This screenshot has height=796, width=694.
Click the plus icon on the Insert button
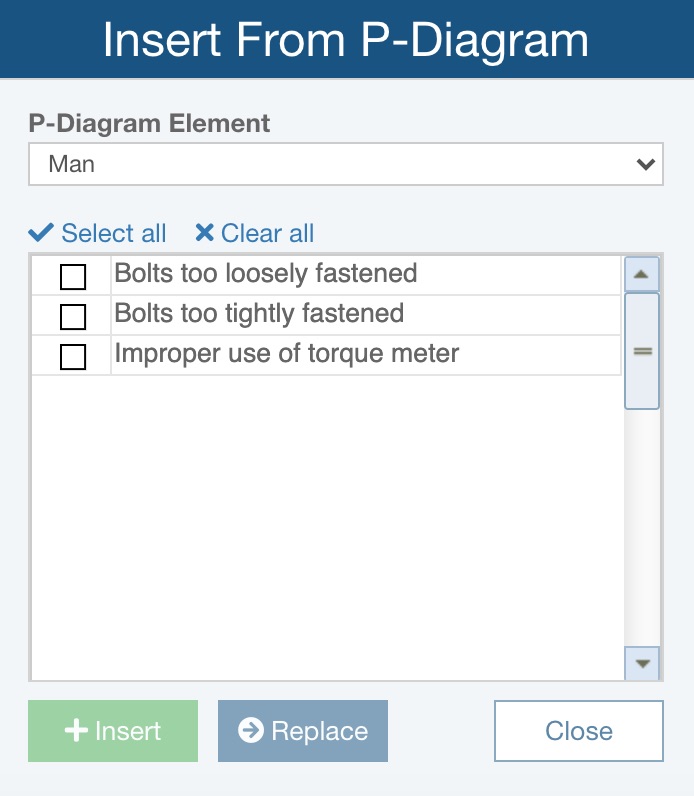[x=76, y=731]
